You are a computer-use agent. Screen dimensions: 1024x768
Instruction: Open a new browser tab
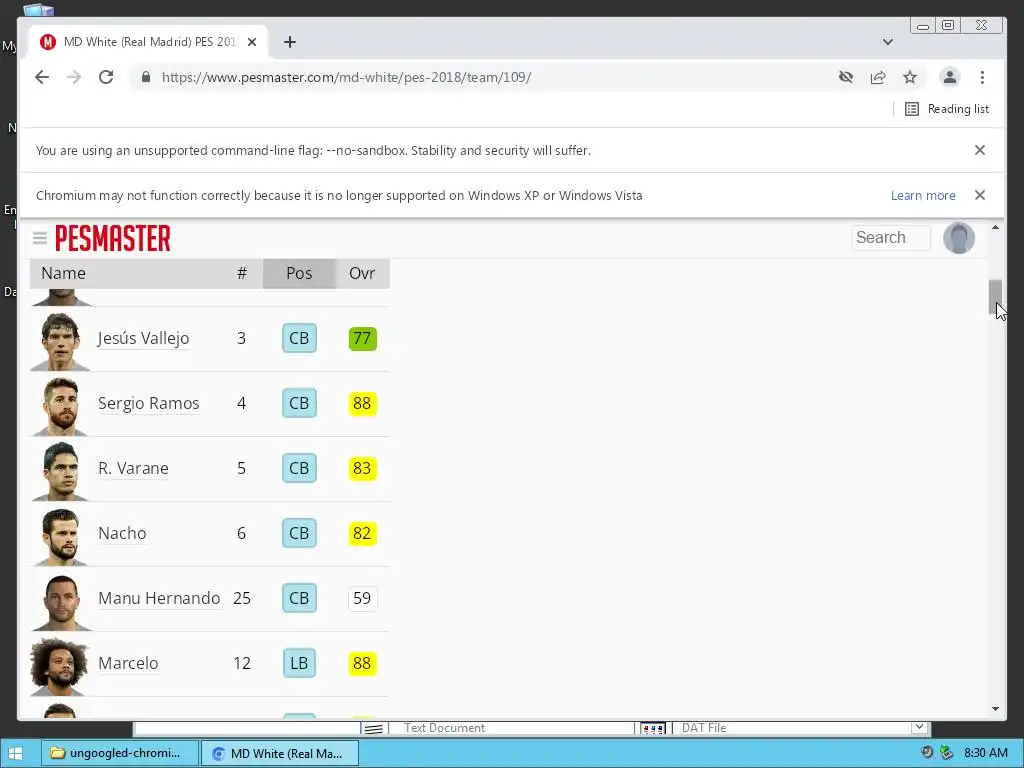coord(290,42)
